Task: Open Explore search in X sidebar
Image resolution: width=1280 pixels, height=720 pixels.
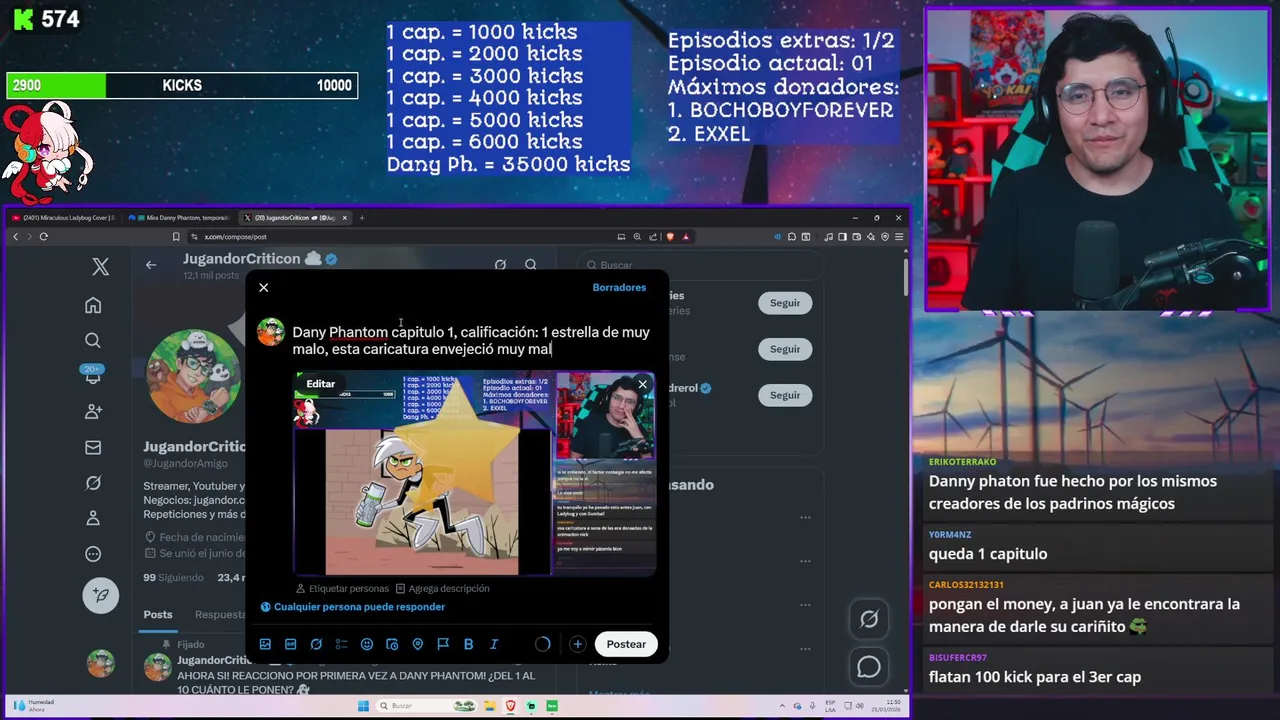Action: tap(93, 341)
